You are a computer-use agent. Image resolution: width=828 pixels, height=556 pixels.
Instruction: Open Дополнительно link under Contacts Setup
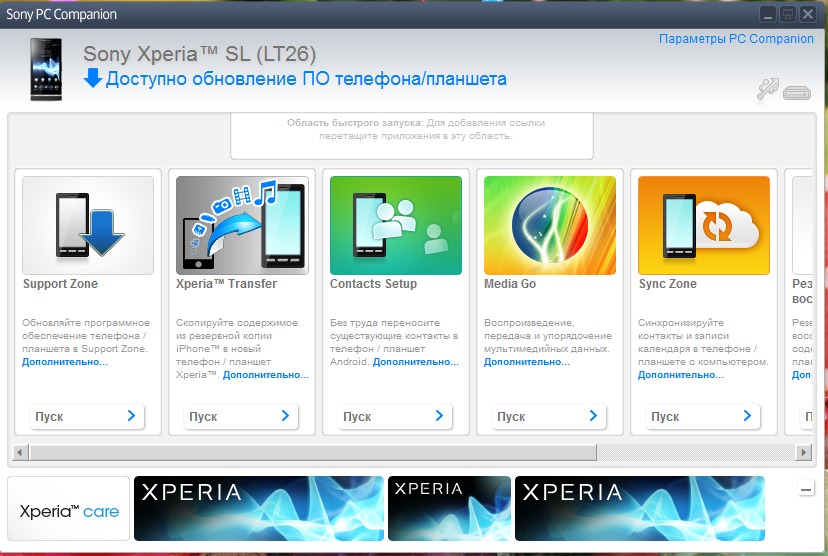click(416, 362)
